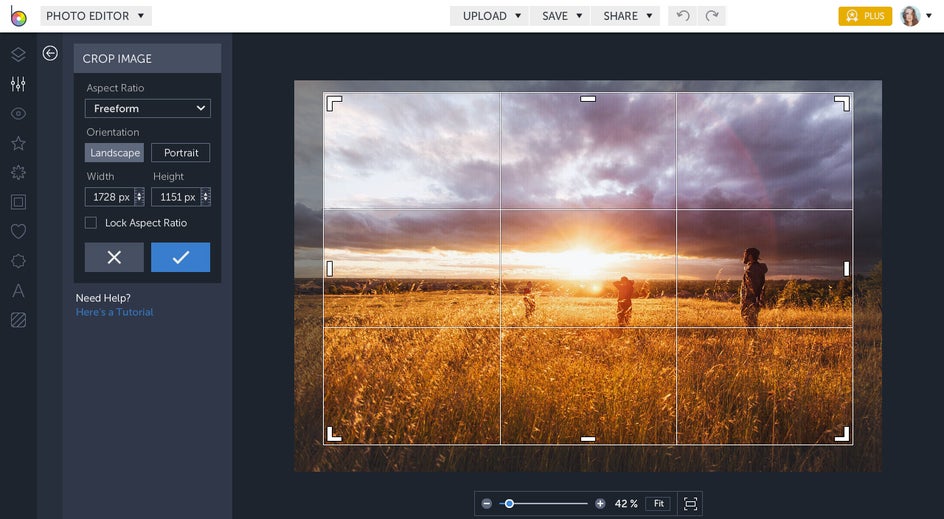
Task: Click the bottom-right crop corner handle
Action: click(842, 434)
